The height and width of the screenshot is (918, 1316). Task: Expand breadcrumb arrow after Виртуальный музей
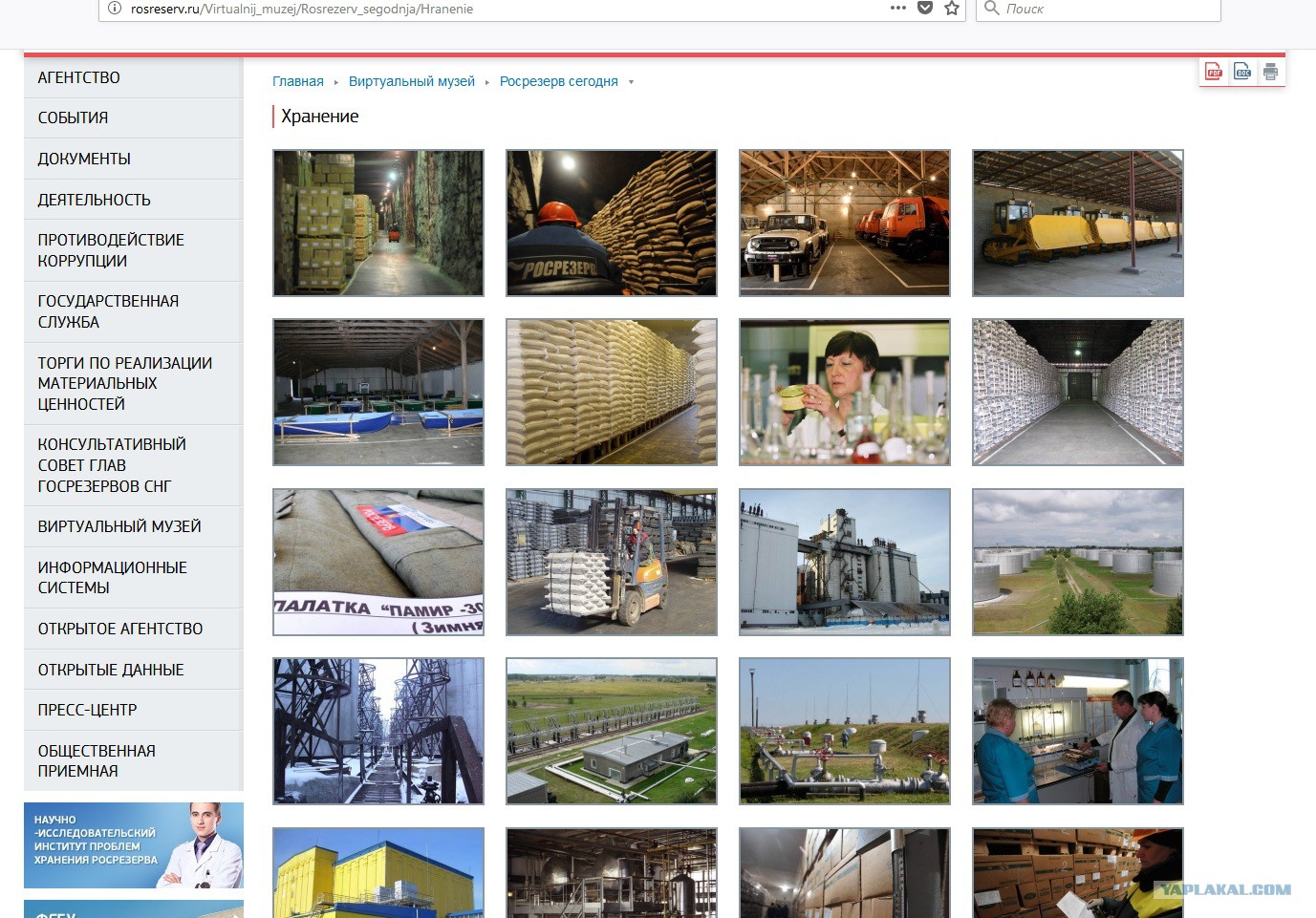pyautogui.click(x=487, y=82)
